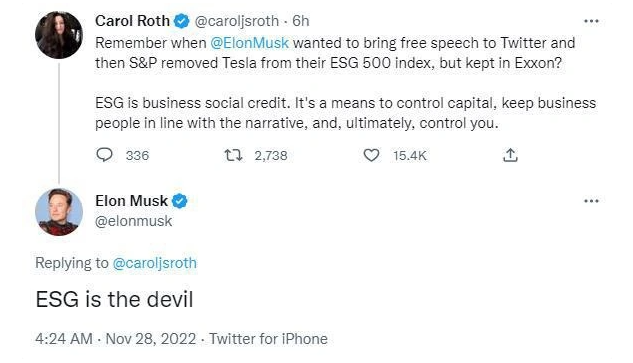
Task: Click Elon Musk's verified badge
Action: pyautogui.click(x=180, y=201)
